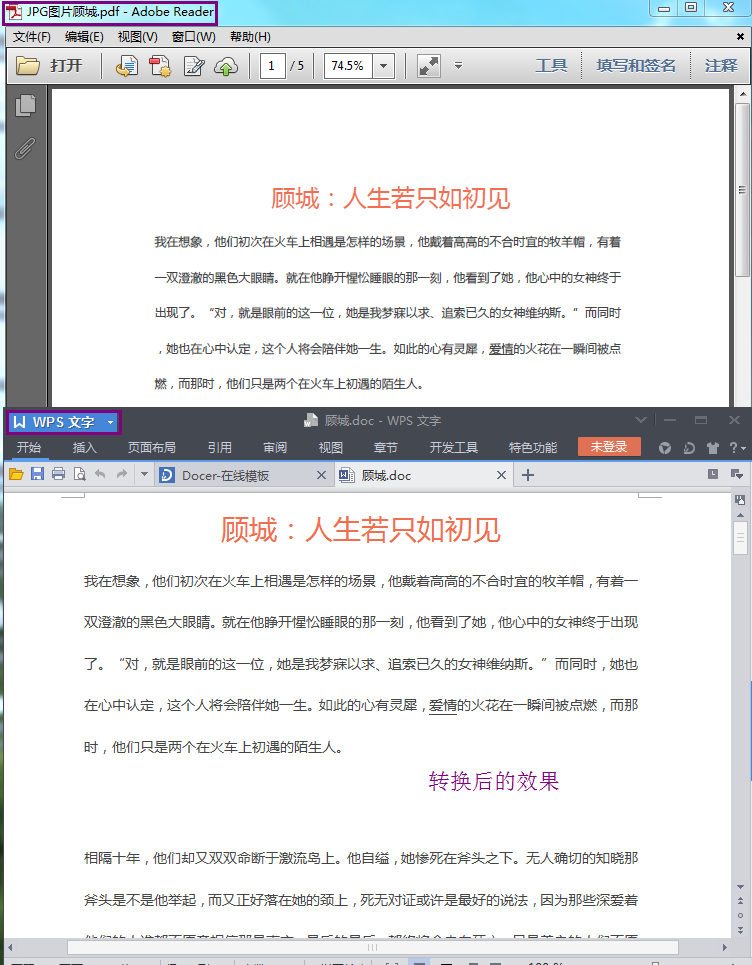Expand the toolbar options arrow after the fit-page icon

(458, 66)
